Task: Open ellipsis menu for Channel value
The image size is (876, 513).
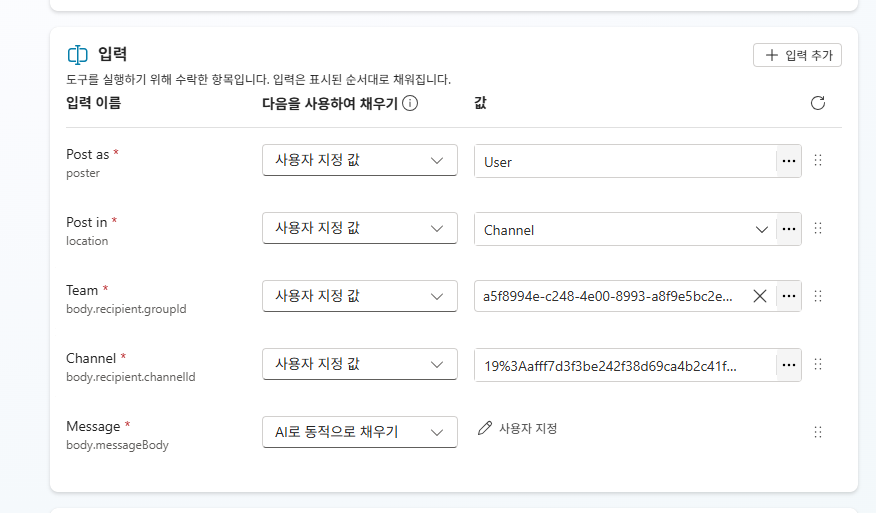Action: [789, 365]
